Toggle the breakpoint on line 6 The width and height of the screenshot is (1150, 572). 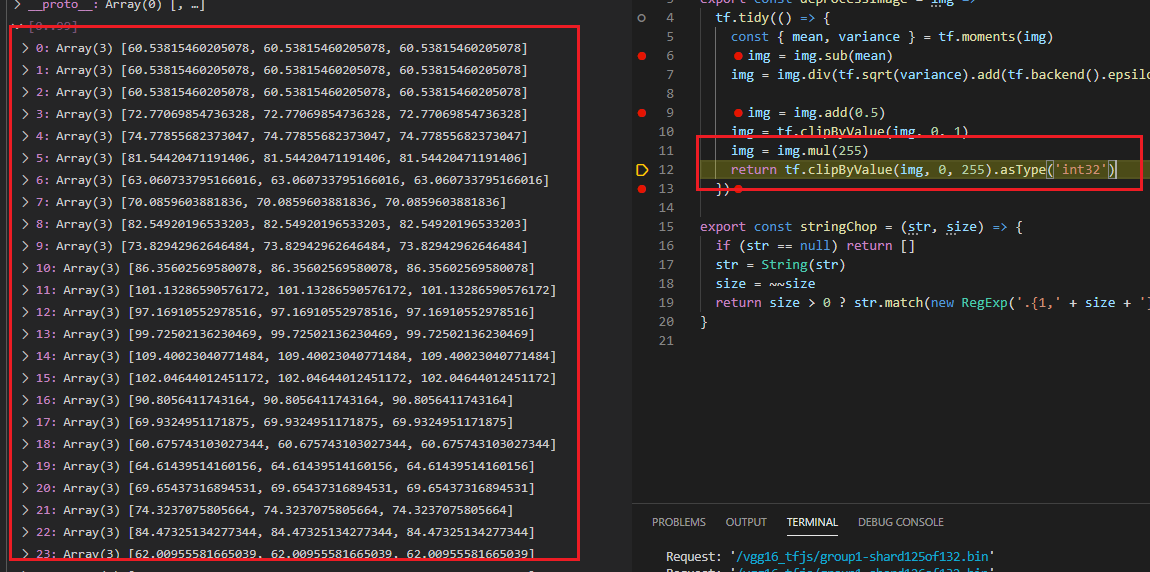[642, 56]
